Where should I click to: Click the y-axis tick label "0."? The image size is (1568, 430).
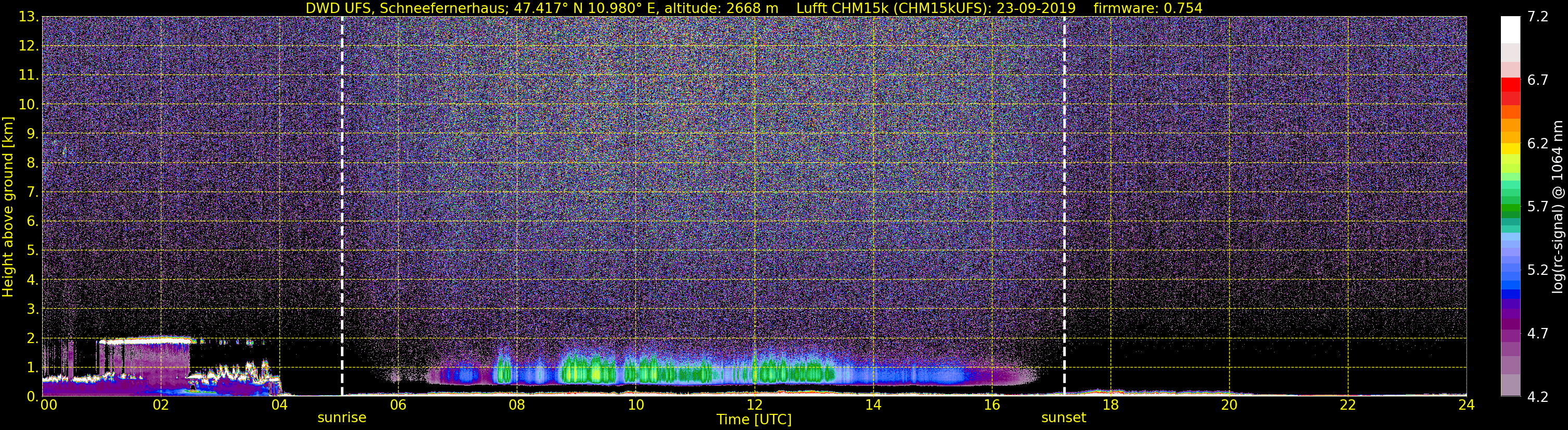coord(33,397)
